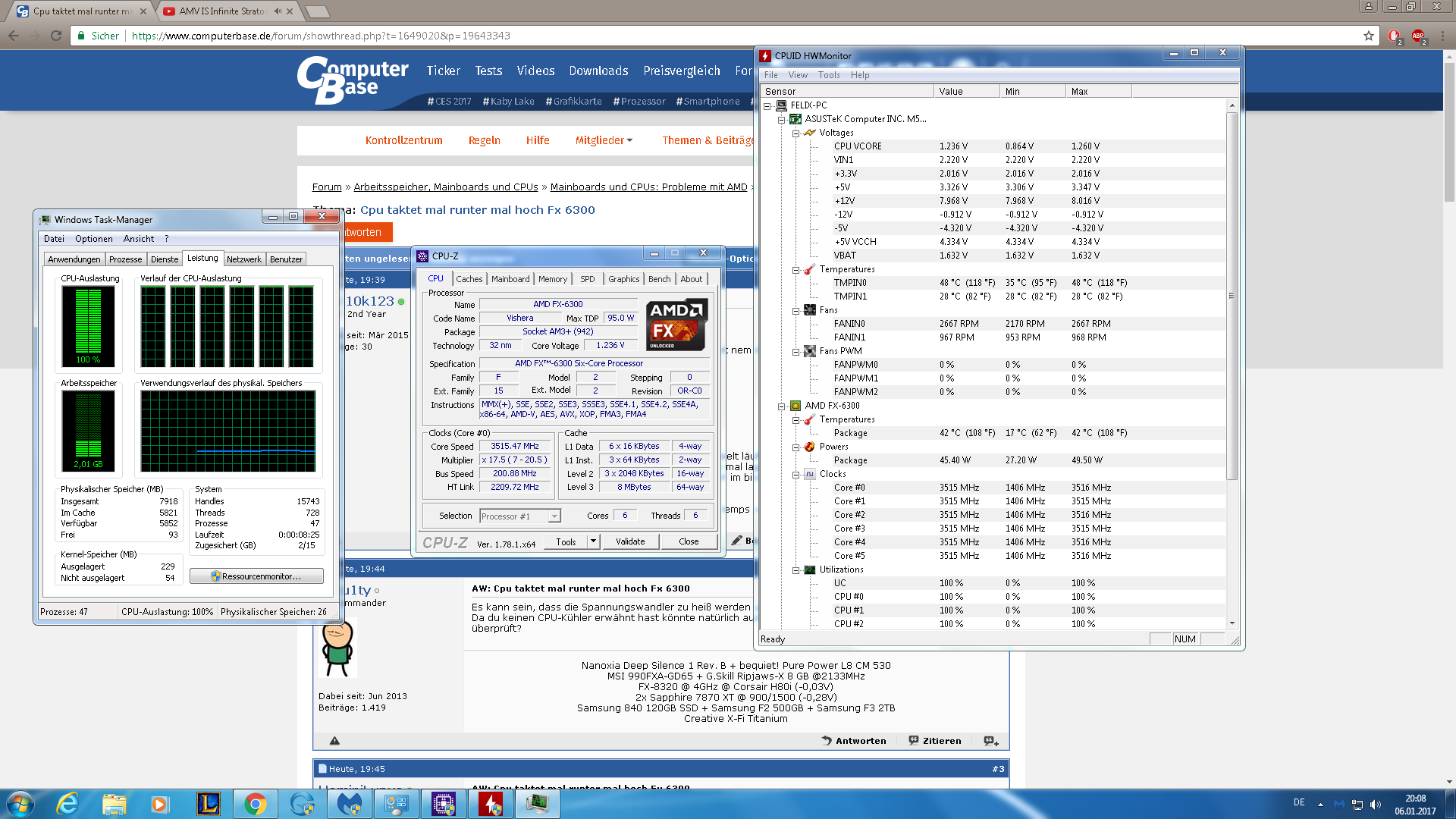The width and height of the screenshot is (1456, 819).
Task: Collapse the Fans PWM tree node
Action: click(x=795, y=351)
